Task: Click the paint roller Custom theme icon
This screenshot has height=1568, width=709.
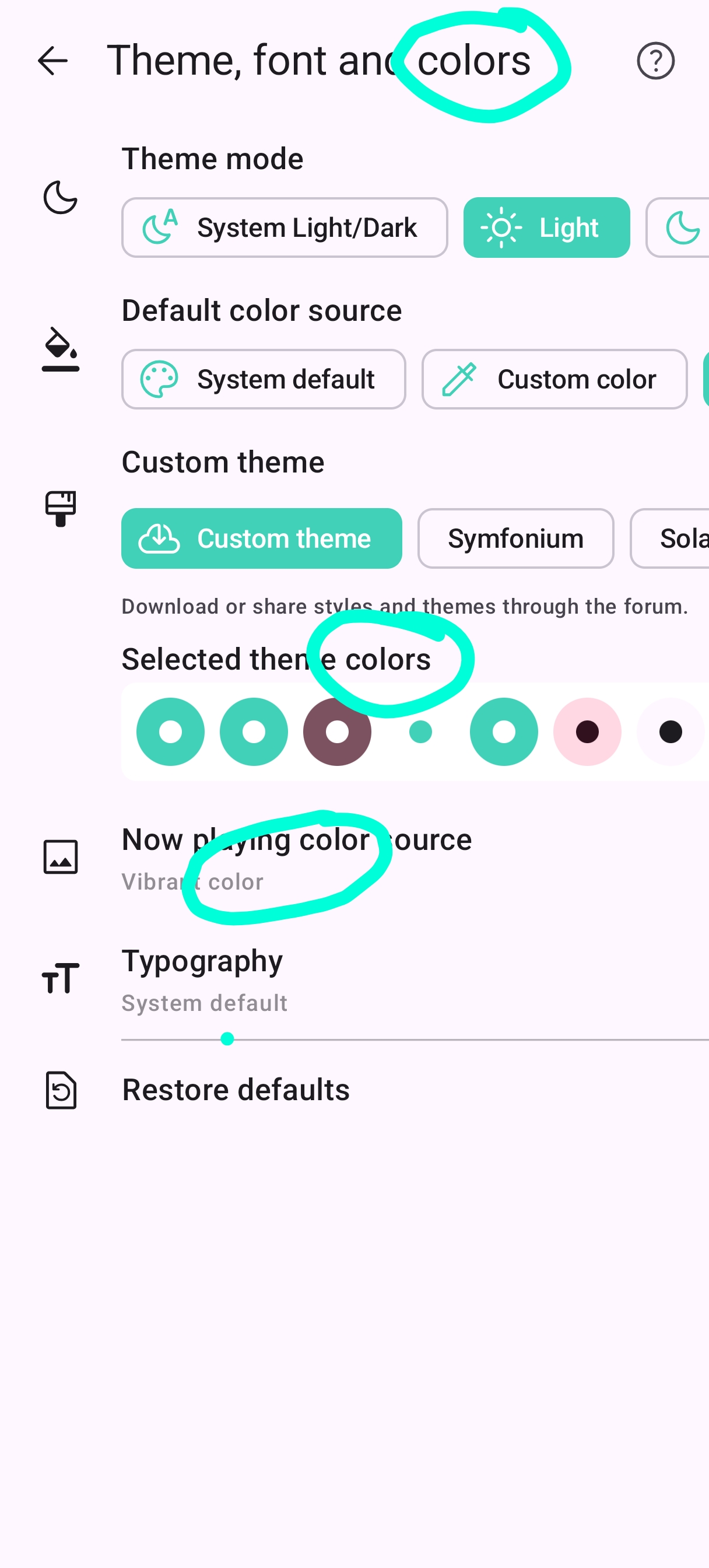Action: pos(60,508)
